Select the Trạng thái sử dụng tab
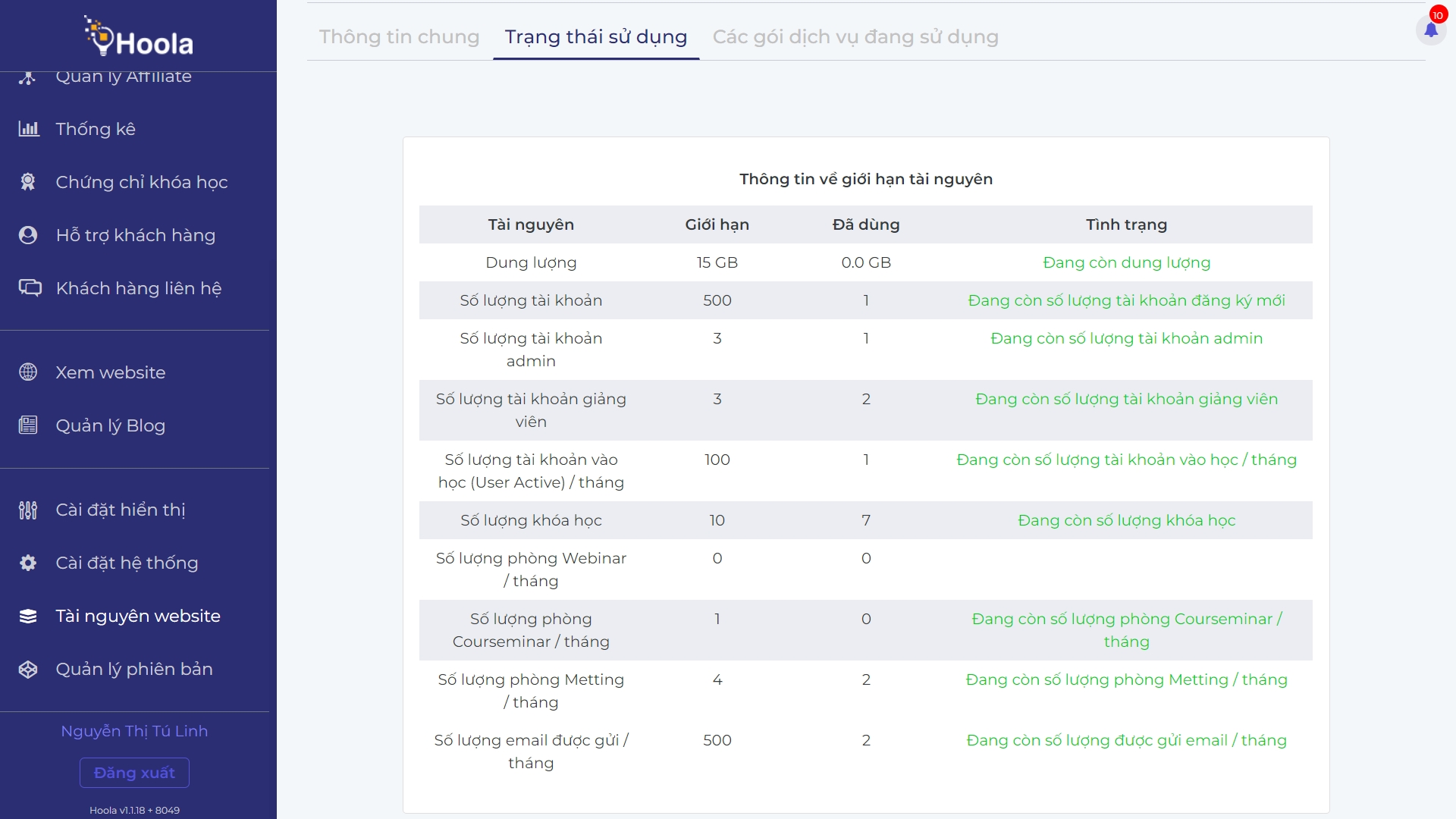The width and height of the screenshot is (1456, 819). pos(595,36)
